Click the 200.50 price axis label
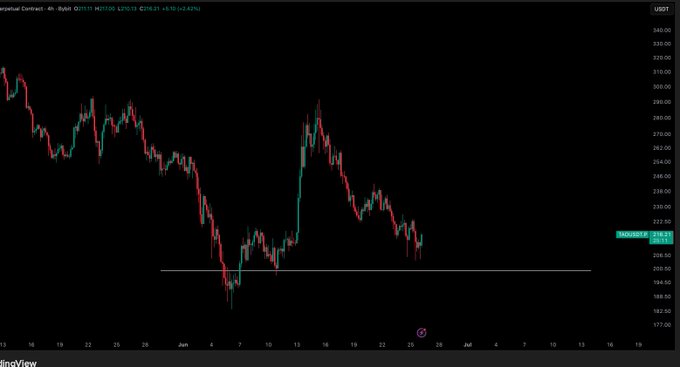The height and width of the screenshot is (367, 680). point(661,269)
